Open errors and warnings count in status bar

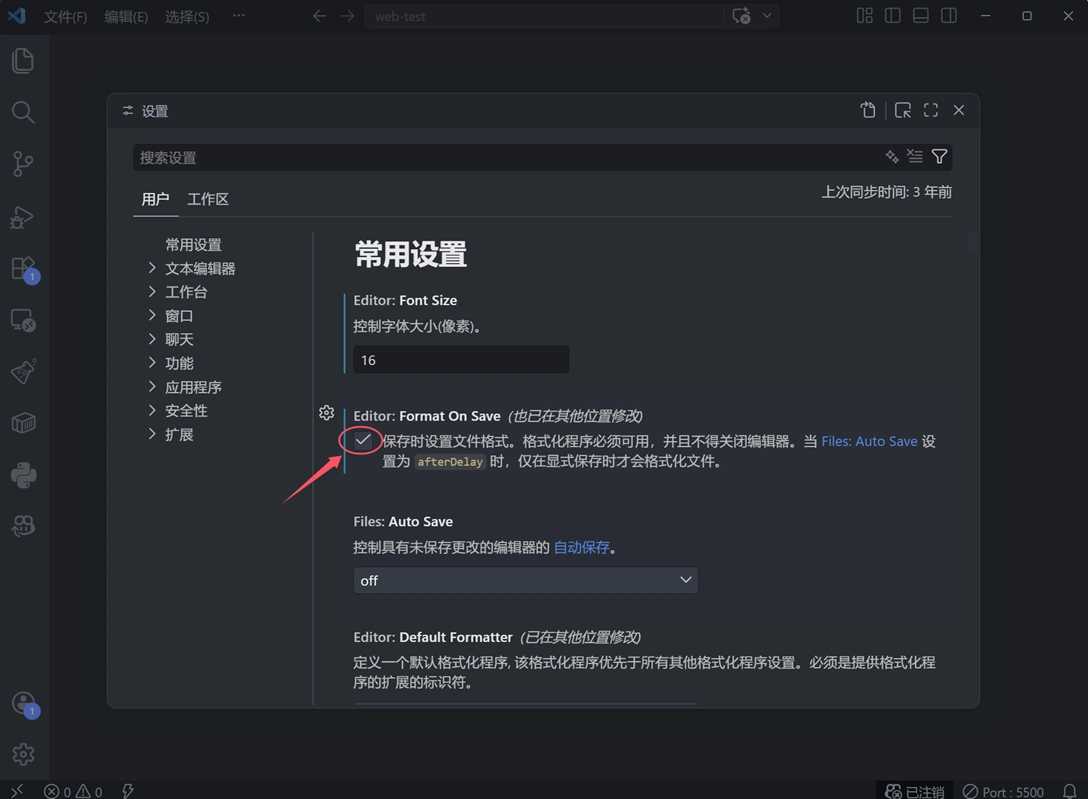(73, 791)
